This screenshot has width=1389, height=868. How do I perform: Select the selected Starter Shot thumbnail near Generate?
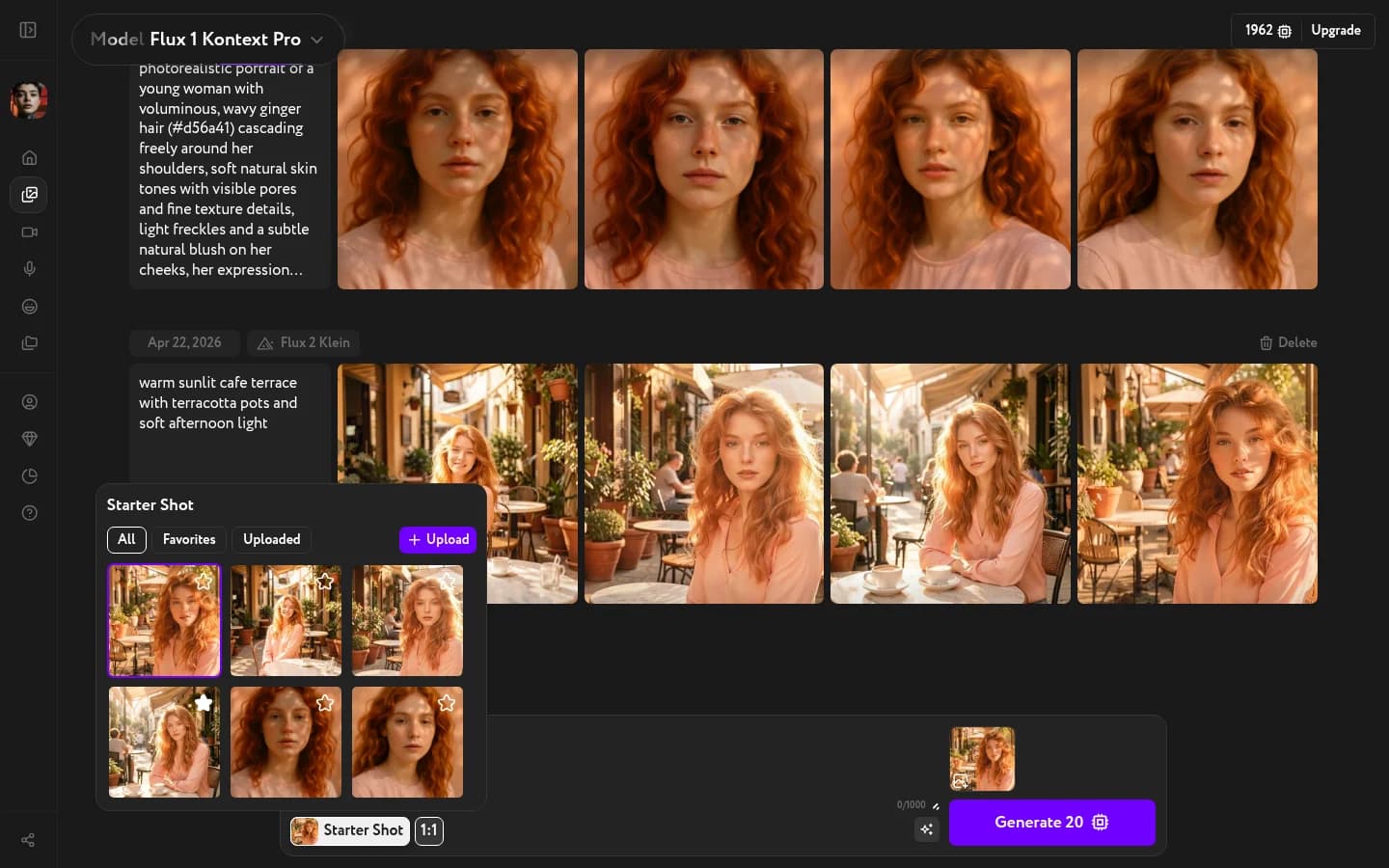pos(982,759)
